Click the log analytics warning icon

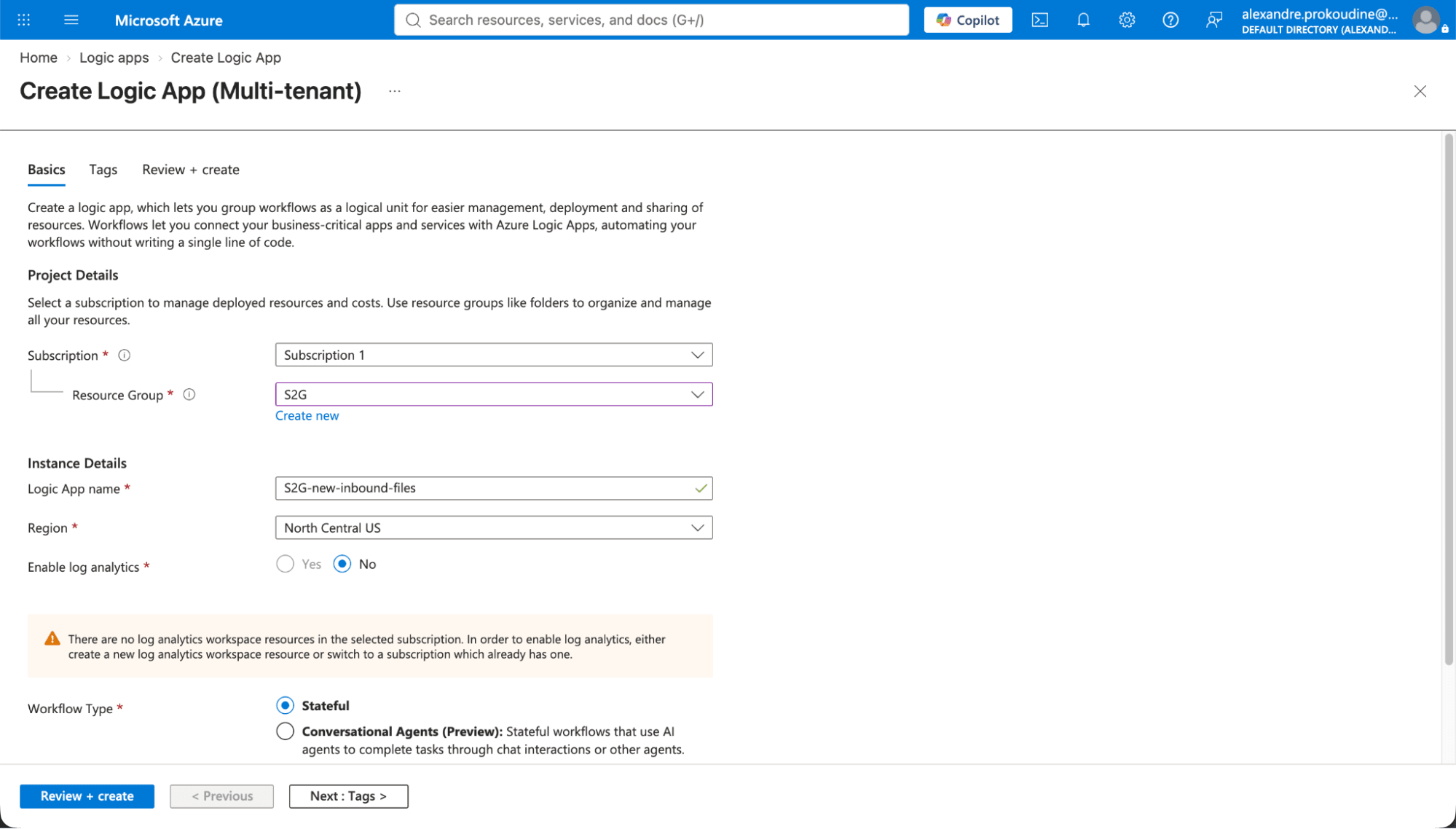[52, 639]
